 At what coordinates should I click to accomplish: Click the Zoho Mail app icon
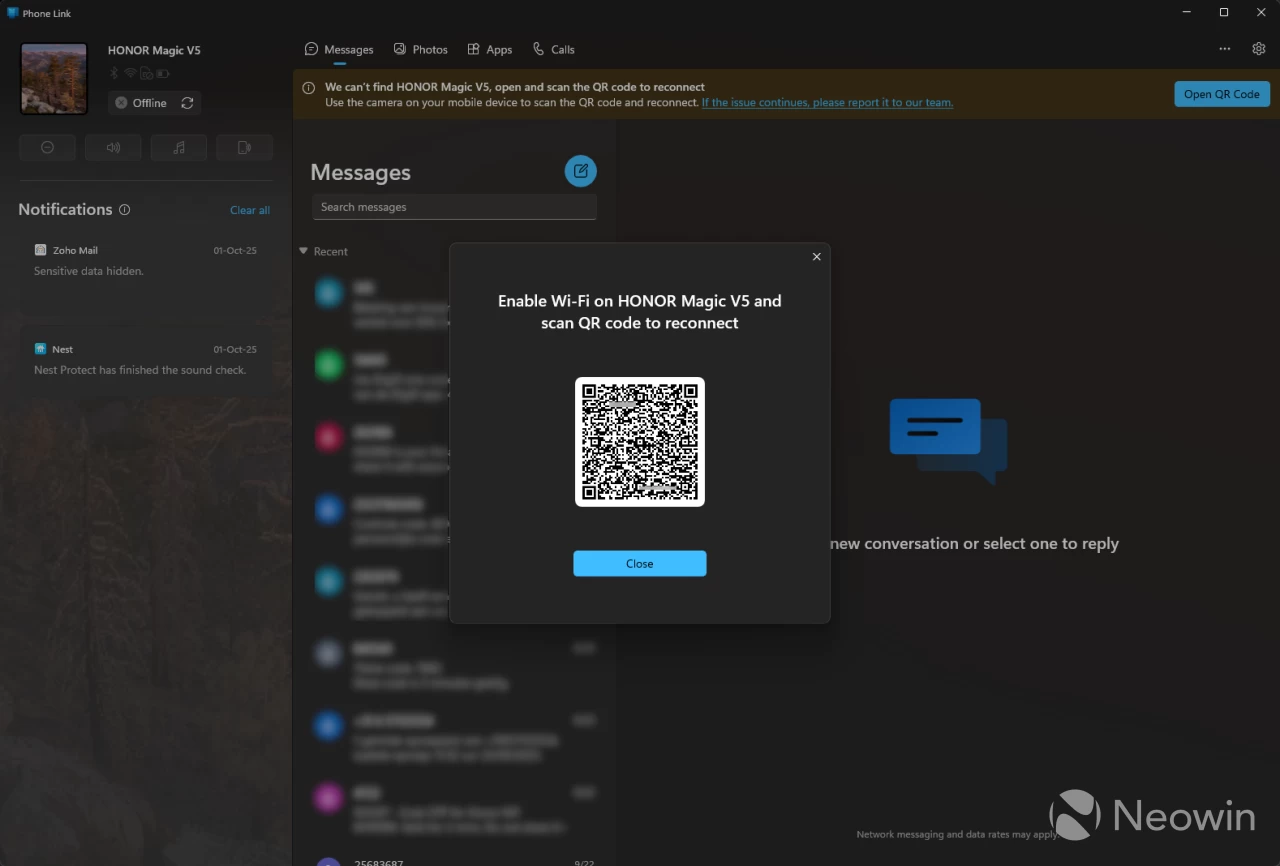point(40,250)
